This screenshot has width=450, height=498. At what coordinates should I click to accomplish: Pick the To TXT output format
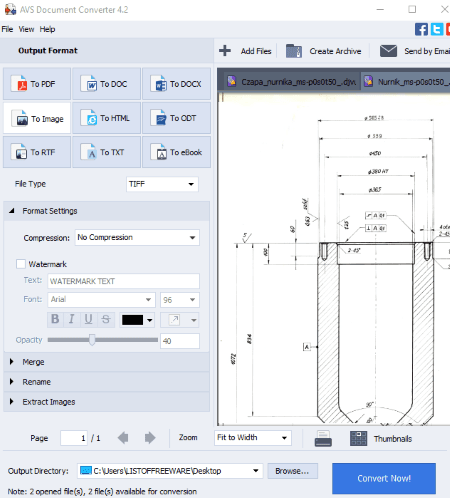(x=106, y=152)
